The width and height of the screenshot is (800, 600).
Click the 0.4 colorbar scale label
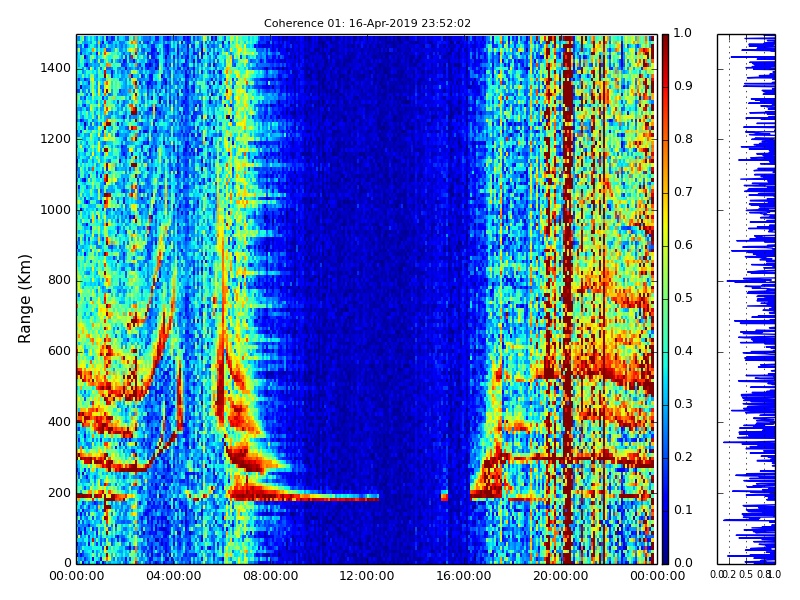coord(683,351)
